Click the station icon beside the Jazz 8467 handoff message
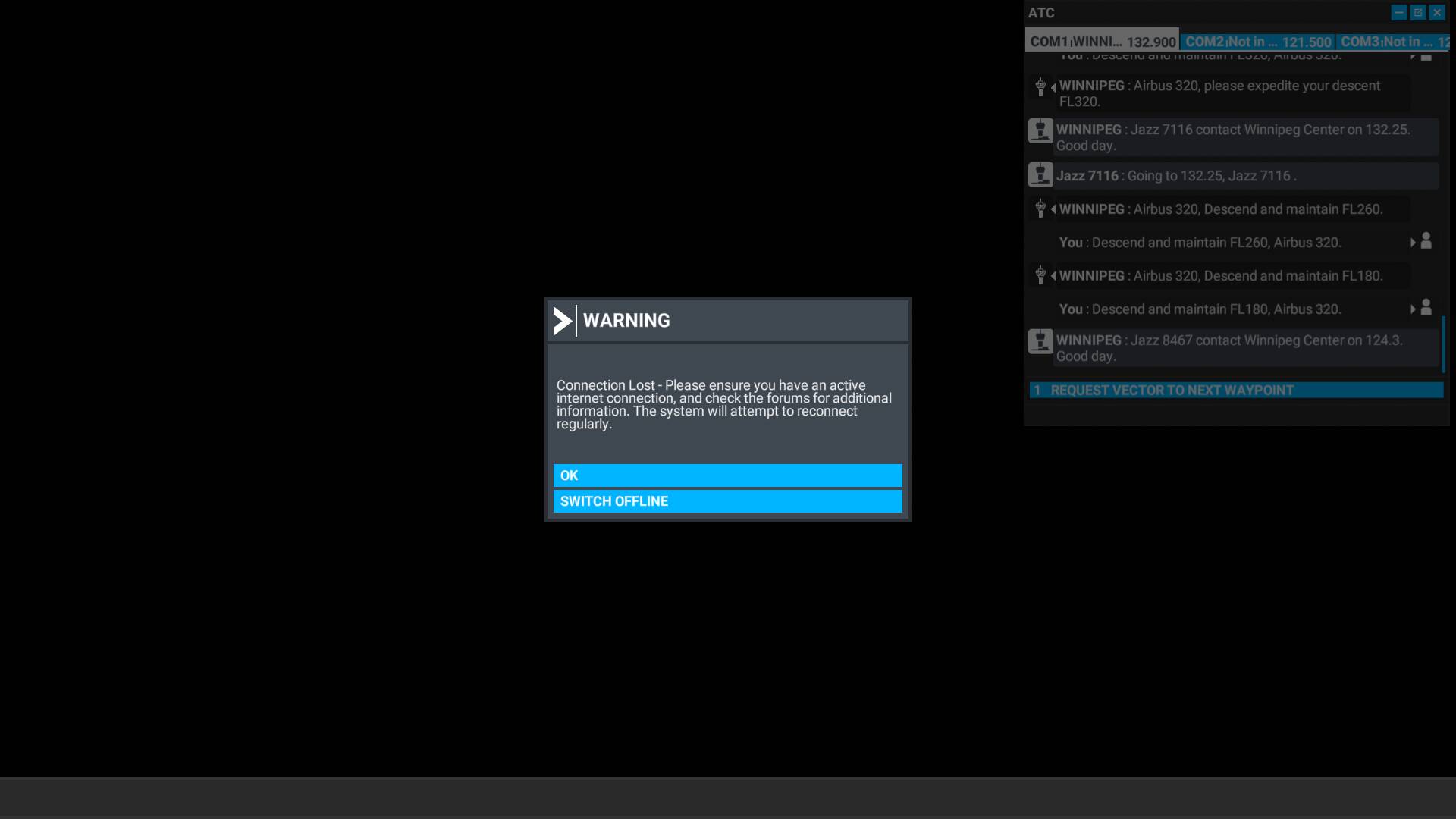The image size is (1456, 819). click(1040, 341)
